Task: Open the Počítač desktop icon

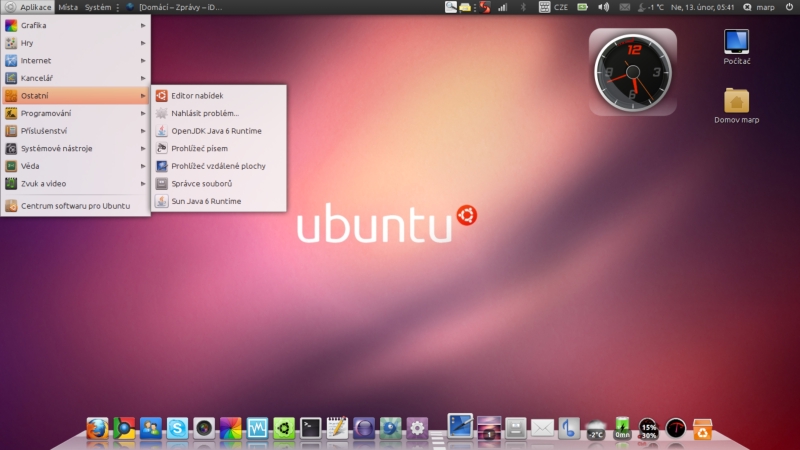Action: tap(736, 47)
